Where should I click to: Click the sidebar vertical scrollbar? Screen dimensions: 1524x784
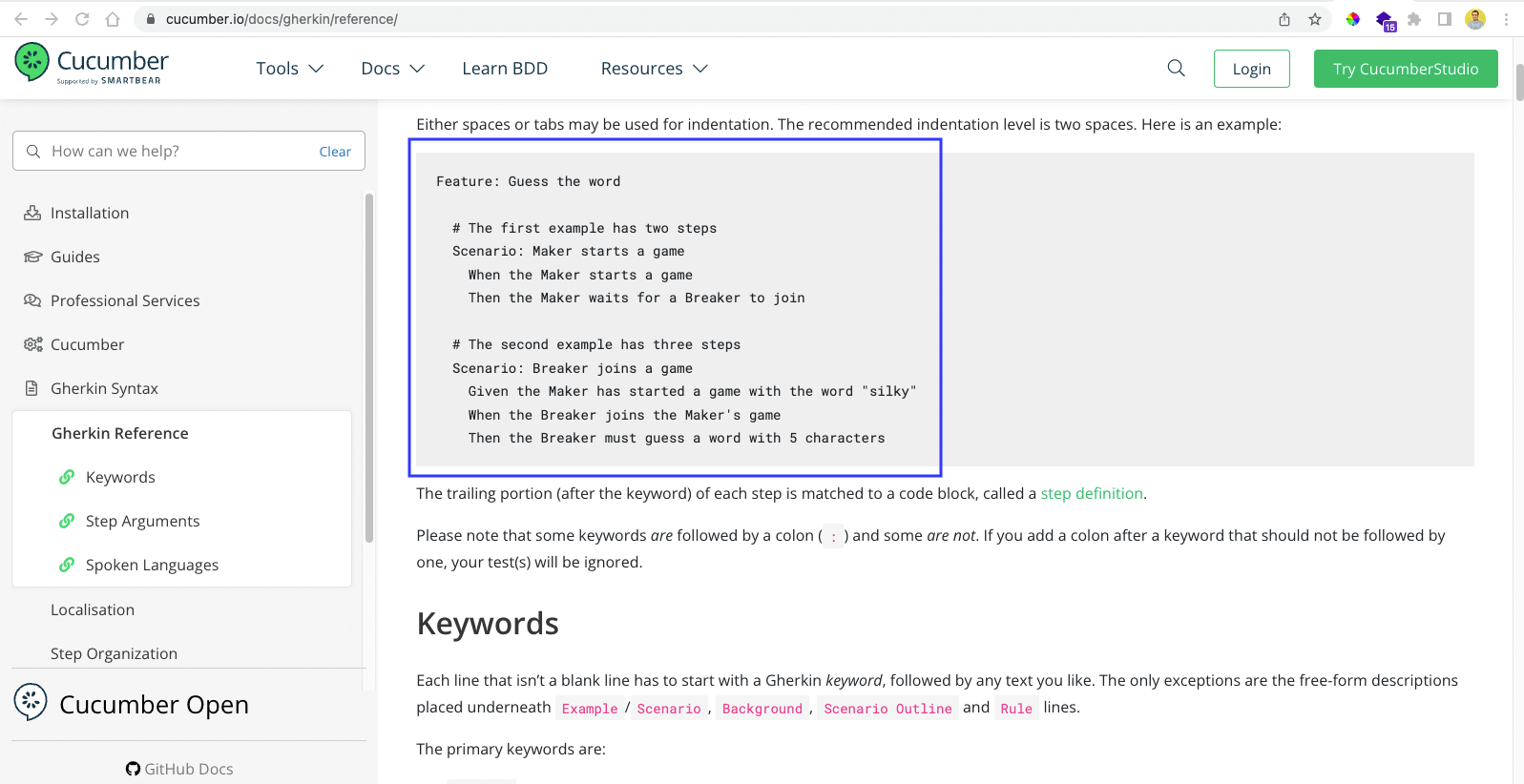pos(369,367)
